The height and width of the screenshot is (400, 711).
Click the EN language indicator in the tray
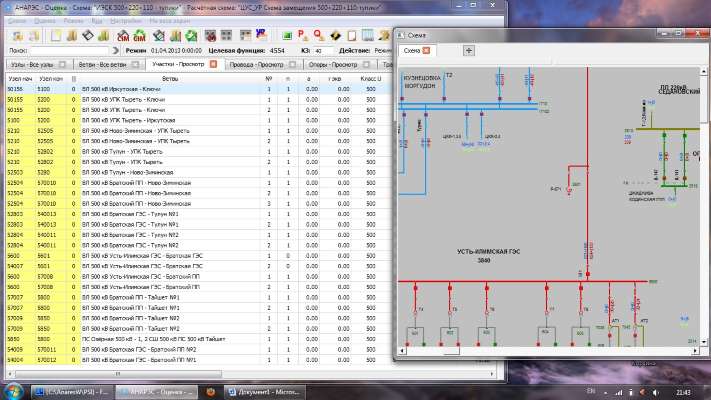click(x=591, y=391)
